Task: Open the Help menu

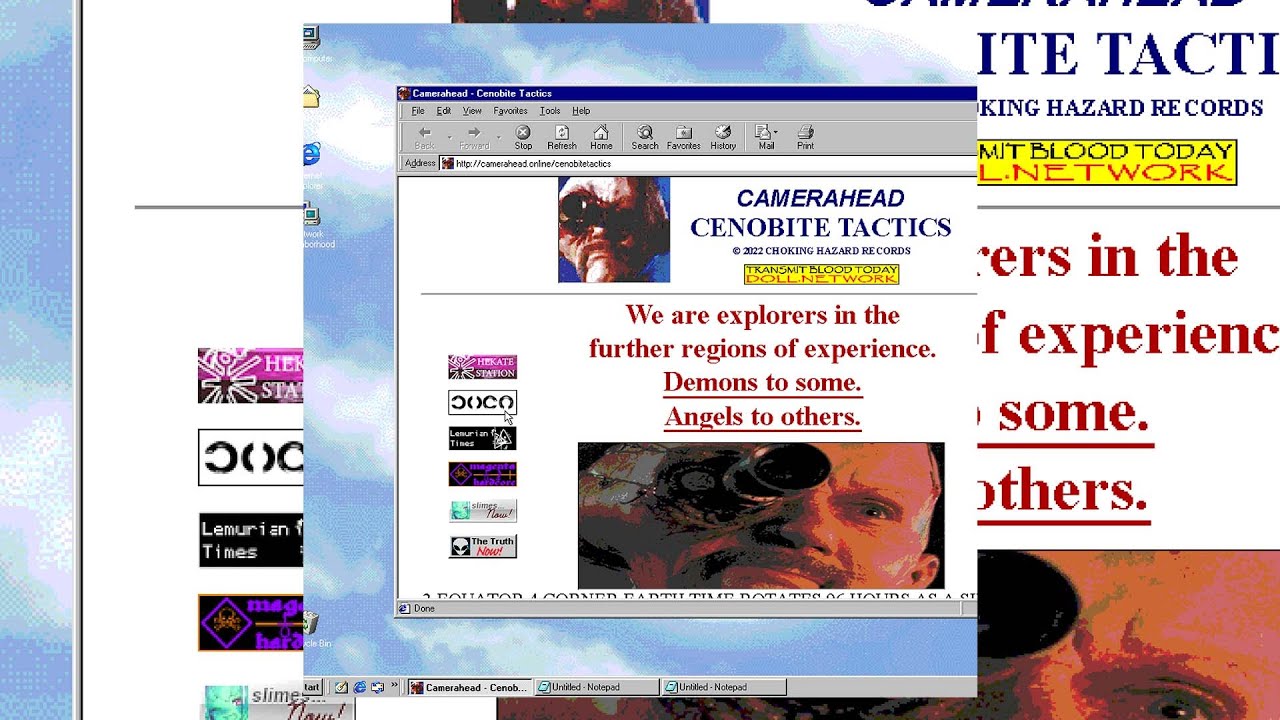Action: click(x=581, y=111)
